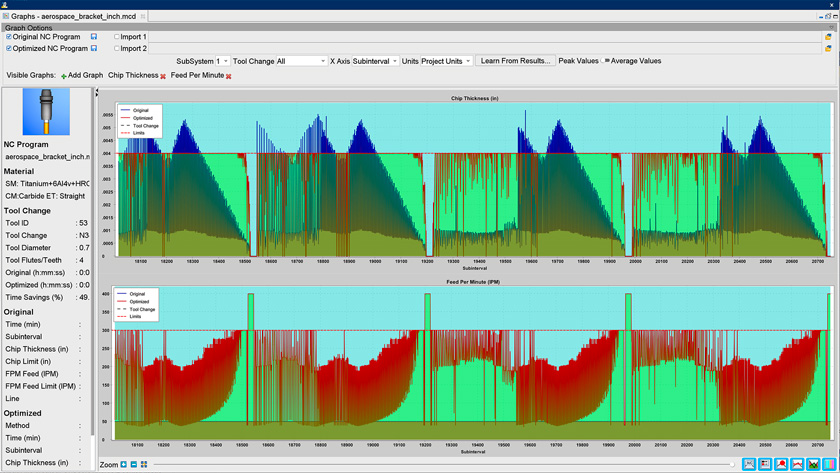The height and width of the screenshot is (473, 840).
Task: Enable the Import 1 checkbox
Action: (117, 37)
